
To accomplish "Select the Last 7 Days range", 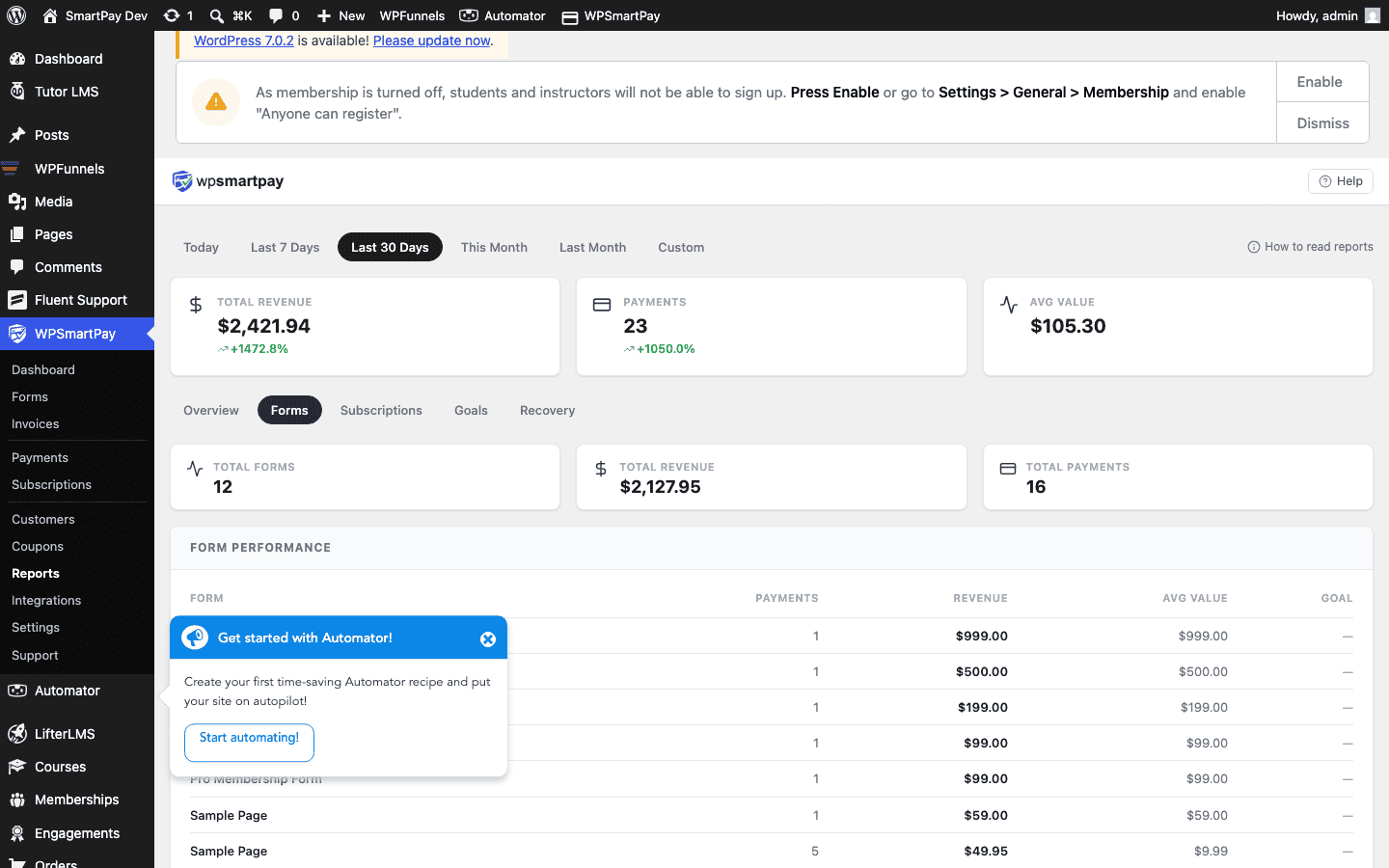I will click(x=285, y=247).
